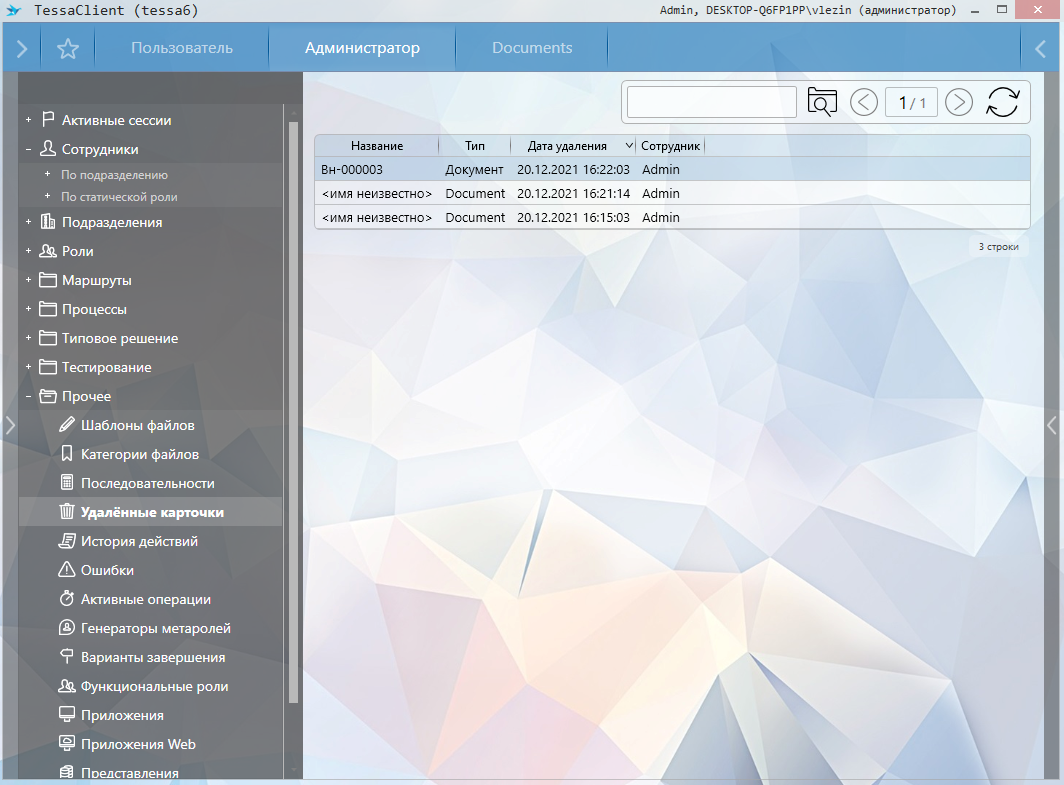The height and width of the screenshot is (785, 1064).
Task: Open История действий in sidebar
Action: [x=139, y=541]
